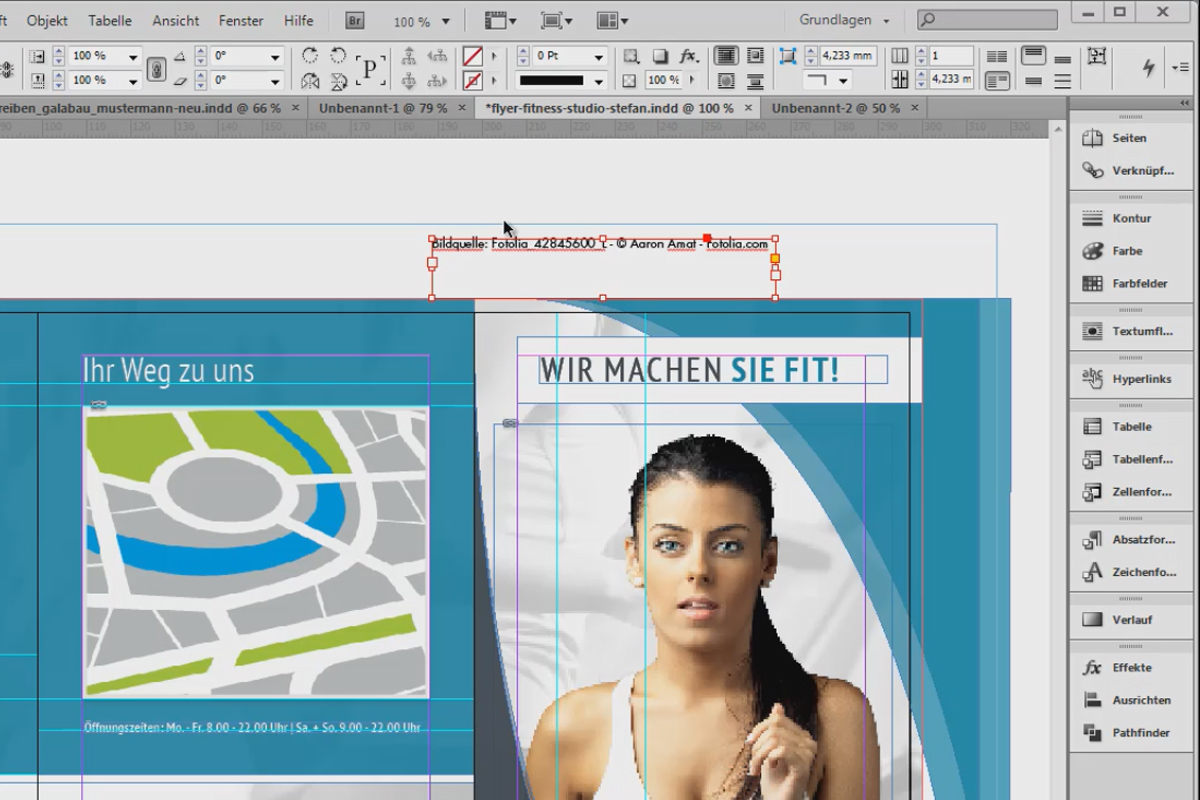
Task: Center text vertically in frame
Action: (1033, 80)
